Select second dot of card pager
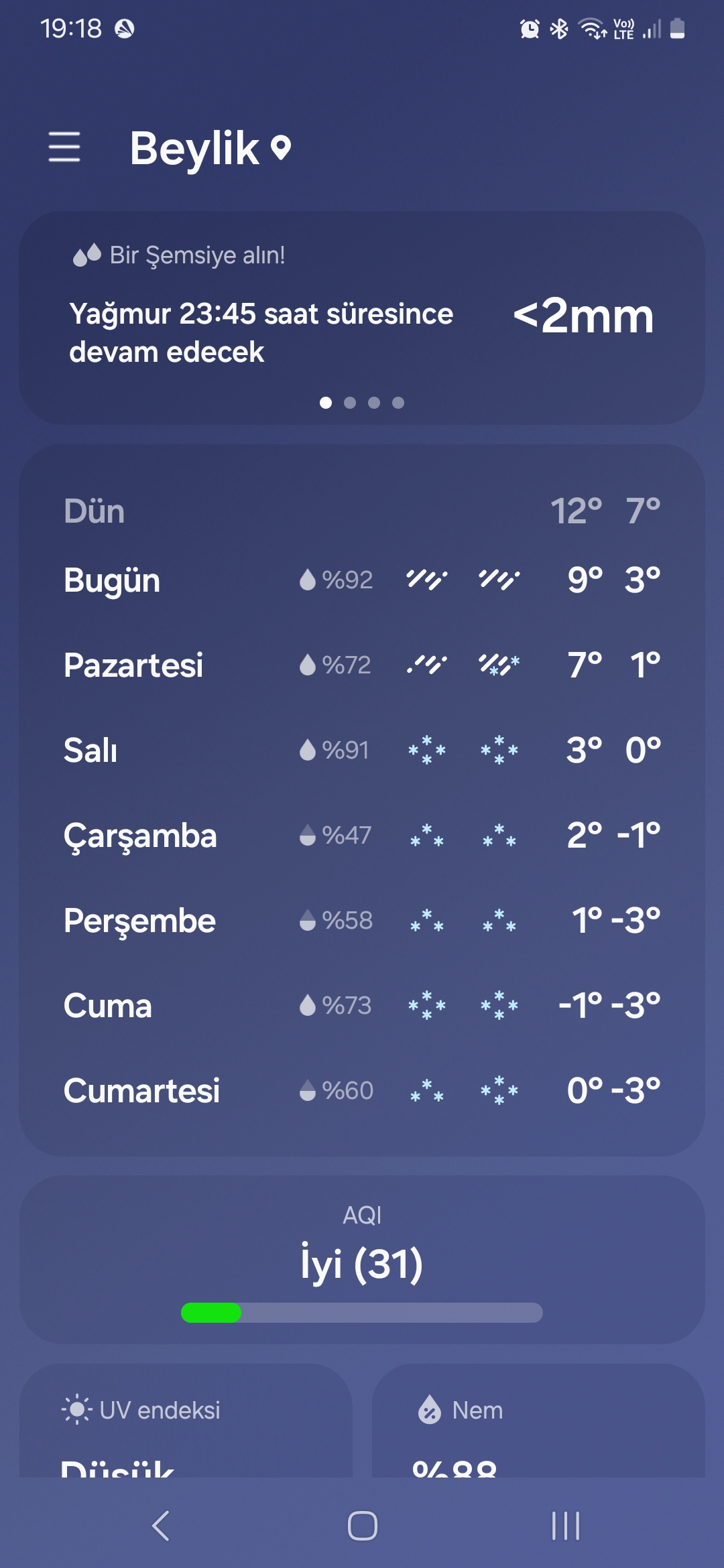The height and width of the screenshot is (1568, 724). click(350, 403)
